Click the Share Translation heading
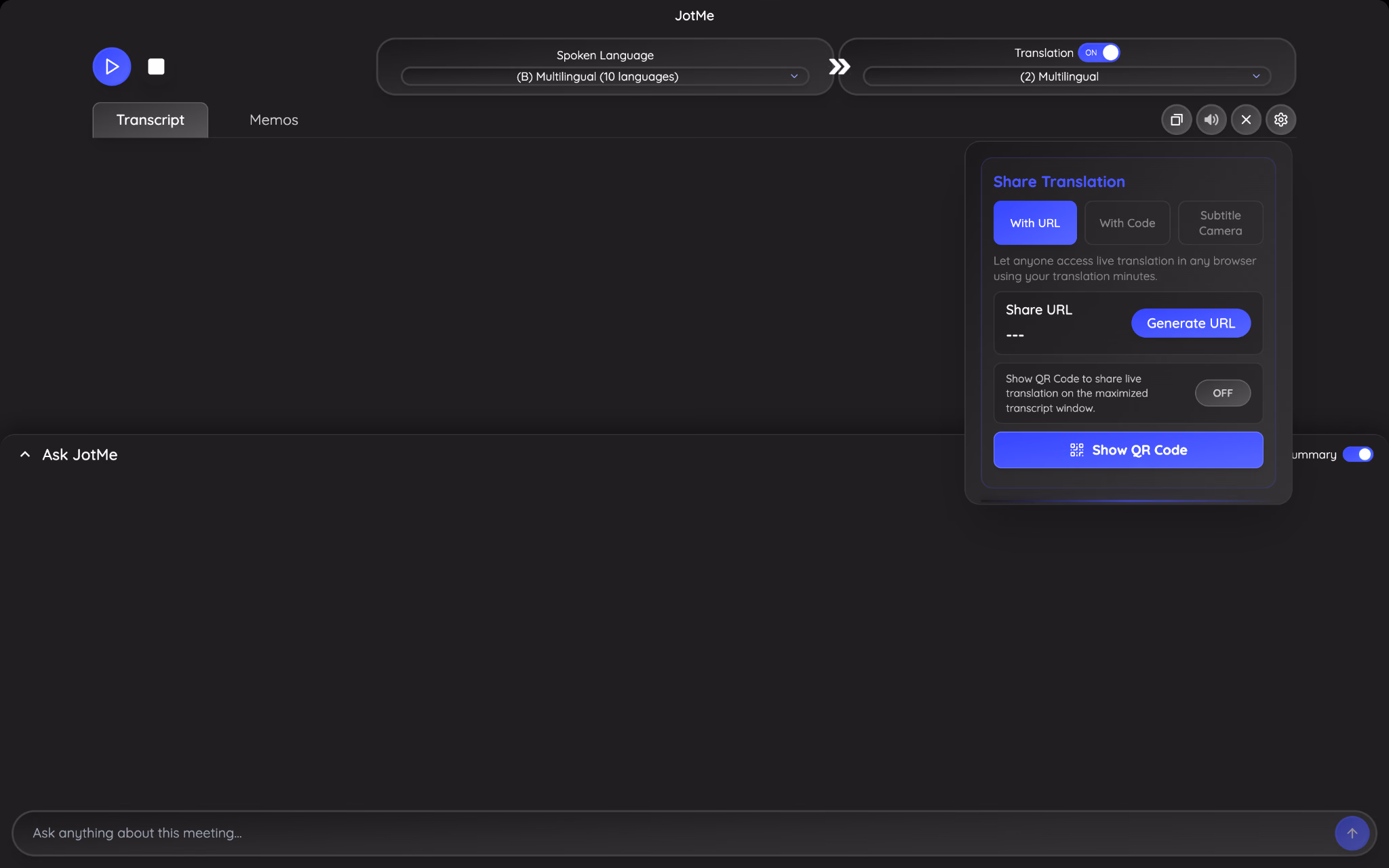The height and width of the screenshot is (868, 1389). 1059,182
